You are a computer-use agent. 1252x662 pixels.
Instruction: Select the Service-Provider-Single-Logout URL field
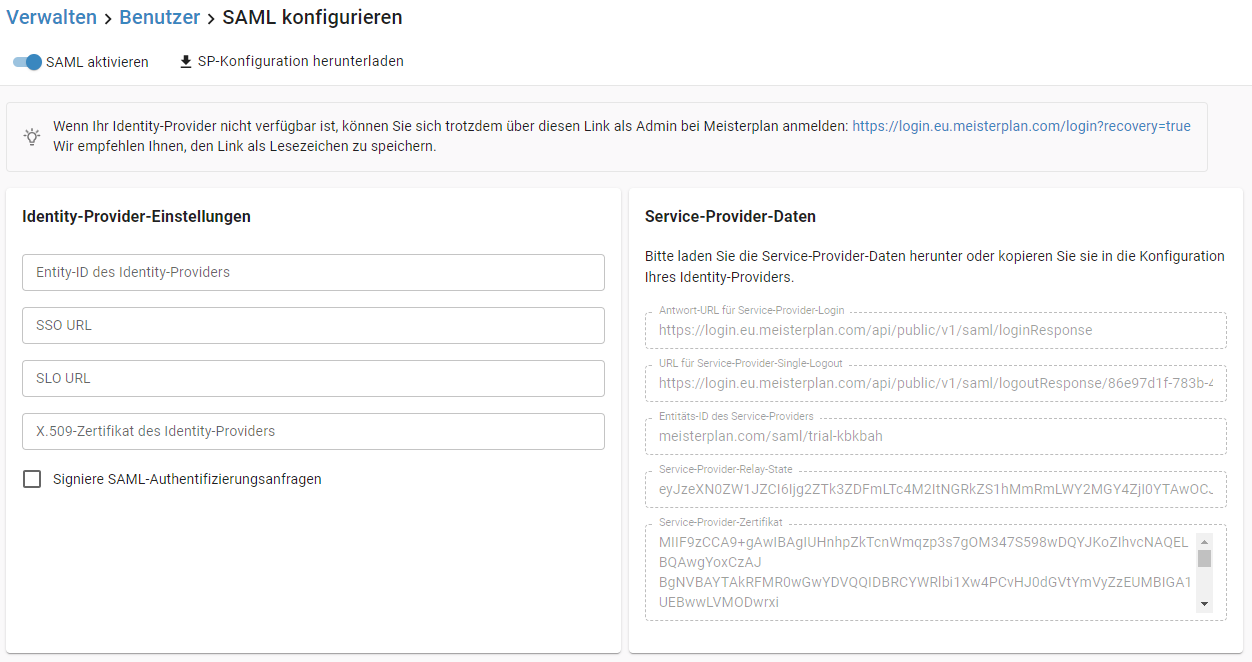tap(936, 383)
